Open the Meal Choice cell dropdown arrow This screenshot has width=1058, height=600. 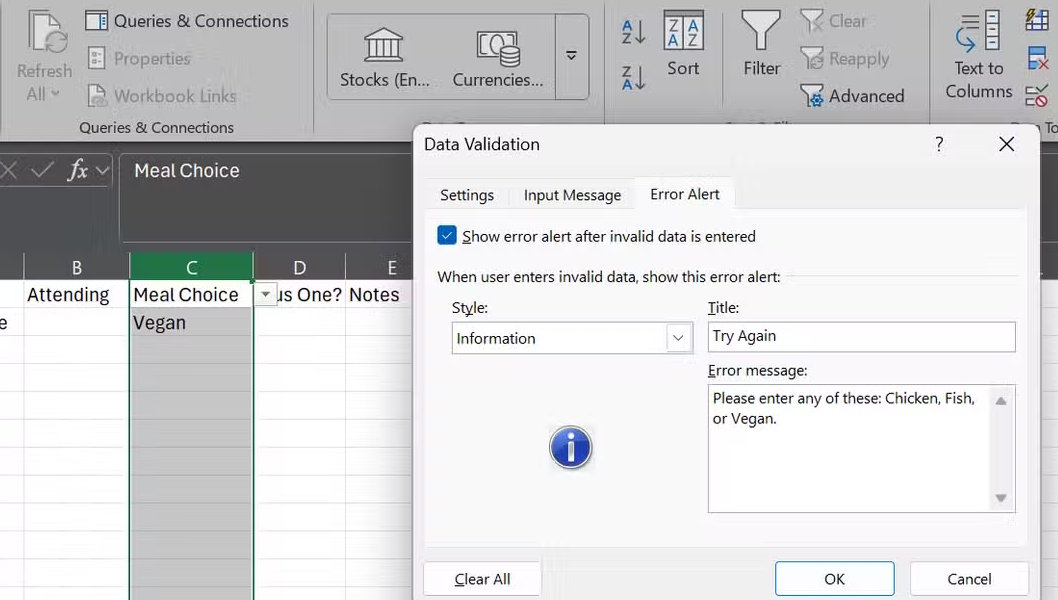tap(266, 294)
